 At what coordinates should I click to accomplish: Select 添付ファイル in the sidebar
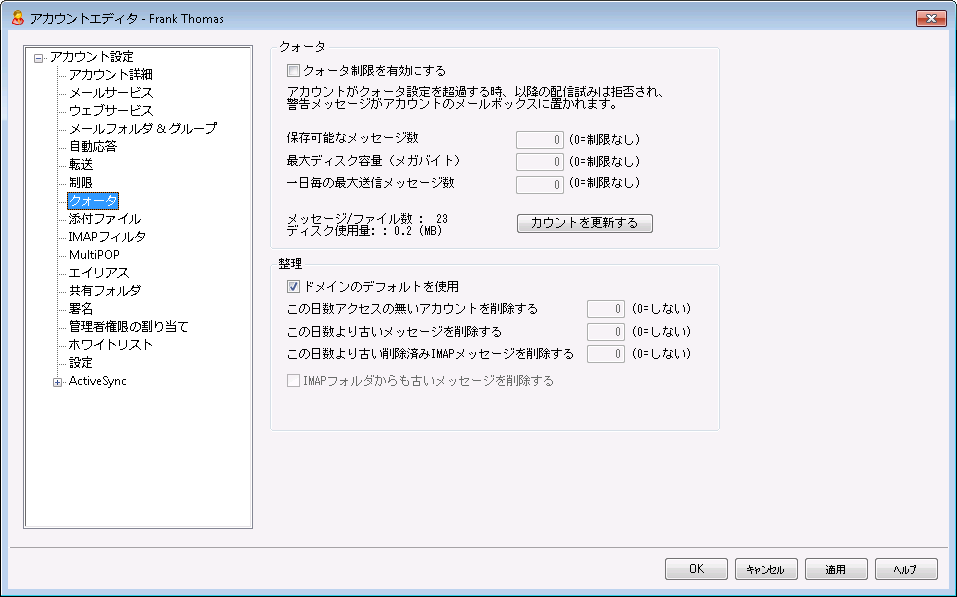pos(104,218)
